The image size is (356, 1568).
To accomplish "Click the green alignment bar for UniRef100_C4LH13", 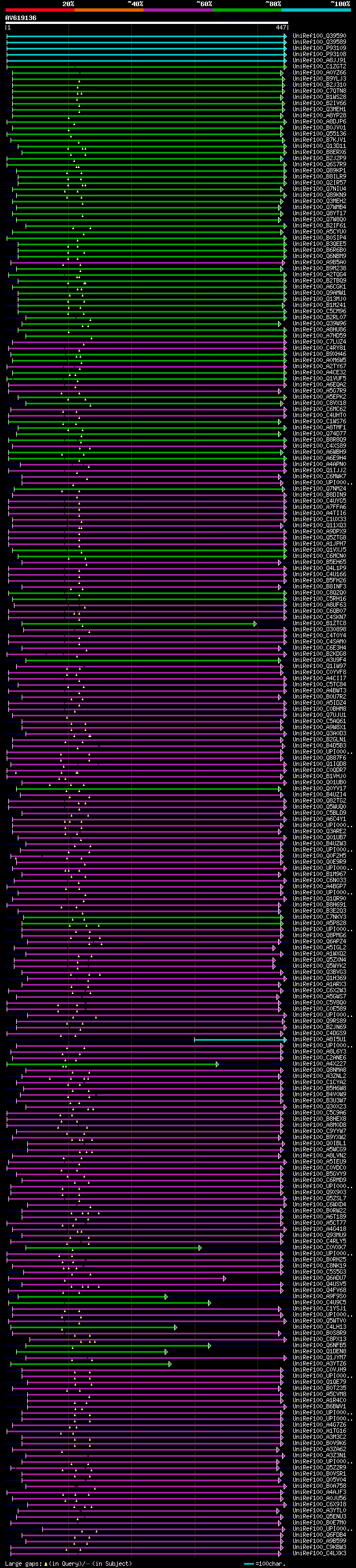I will pyautogui.click(x=93, y=1328).
